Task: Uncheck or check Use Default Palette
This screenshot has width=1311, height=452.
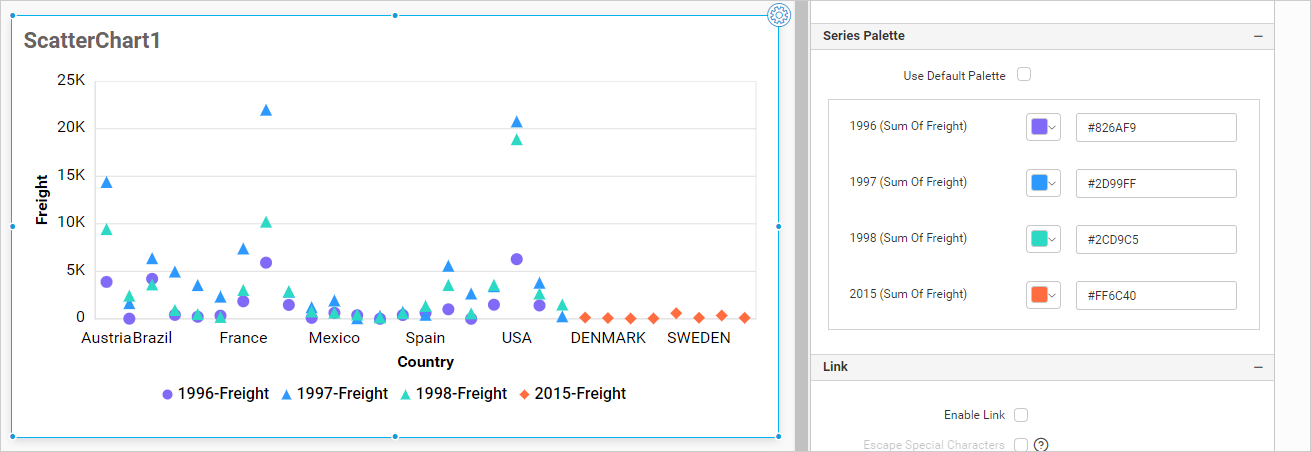Action: click(1023, 75)
